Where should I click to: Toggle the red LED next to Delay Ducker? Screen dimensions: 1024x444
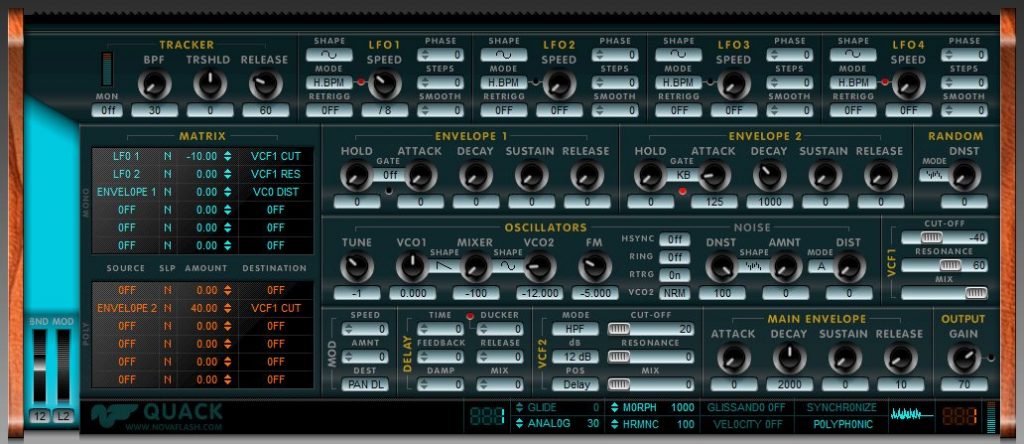click(x=470, y=316)
